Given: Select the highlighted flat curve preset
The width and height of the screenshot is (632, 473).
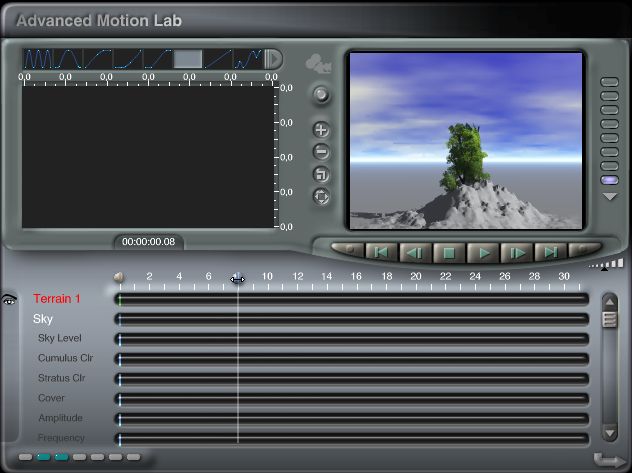Looking at the screenshot, I should tap(188, 59).
